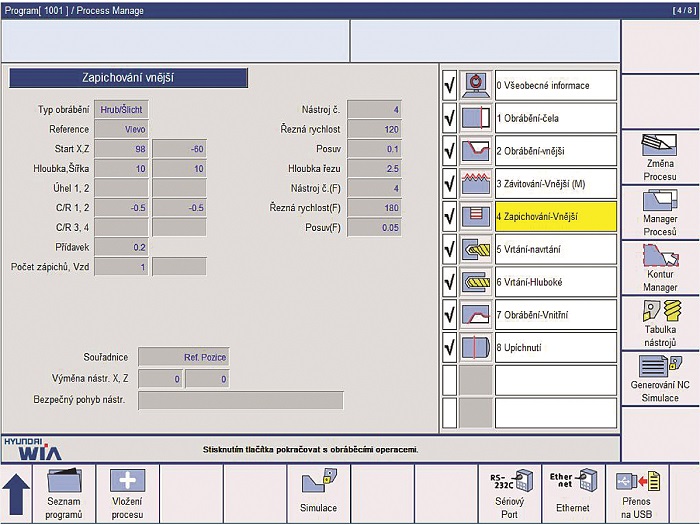Open Ethernet transfer option
The width and height of the screenshot is (700, 525).
[573, 494]
